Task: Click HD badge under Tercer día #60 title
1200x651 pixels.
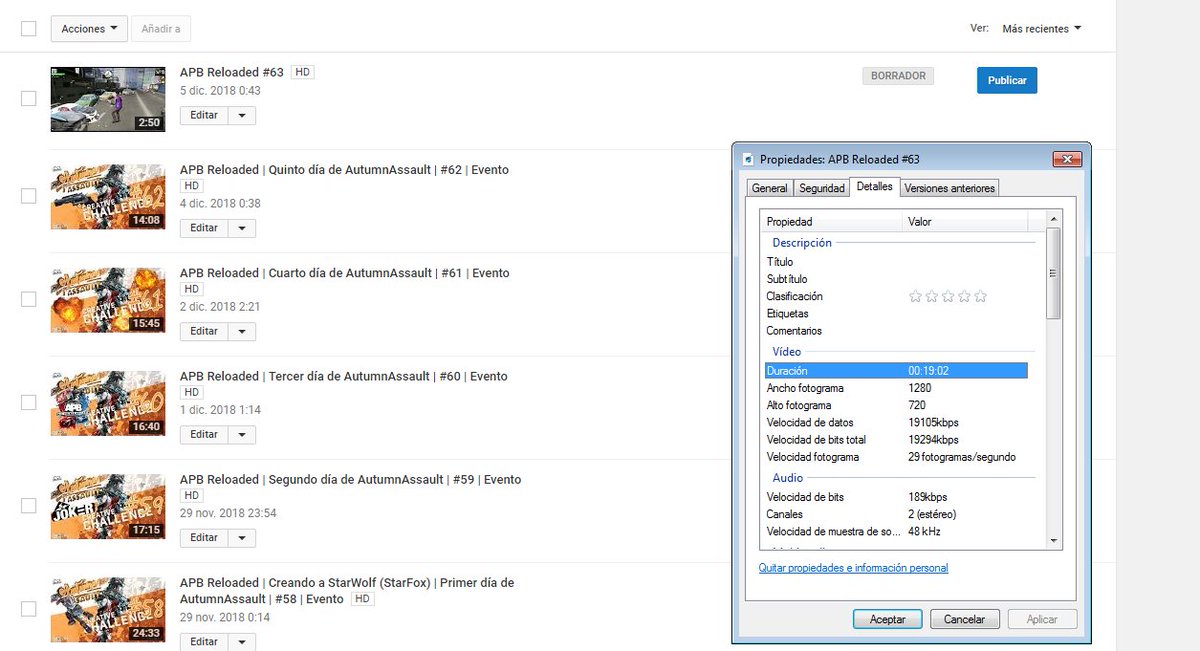Action: coord(191,392)
